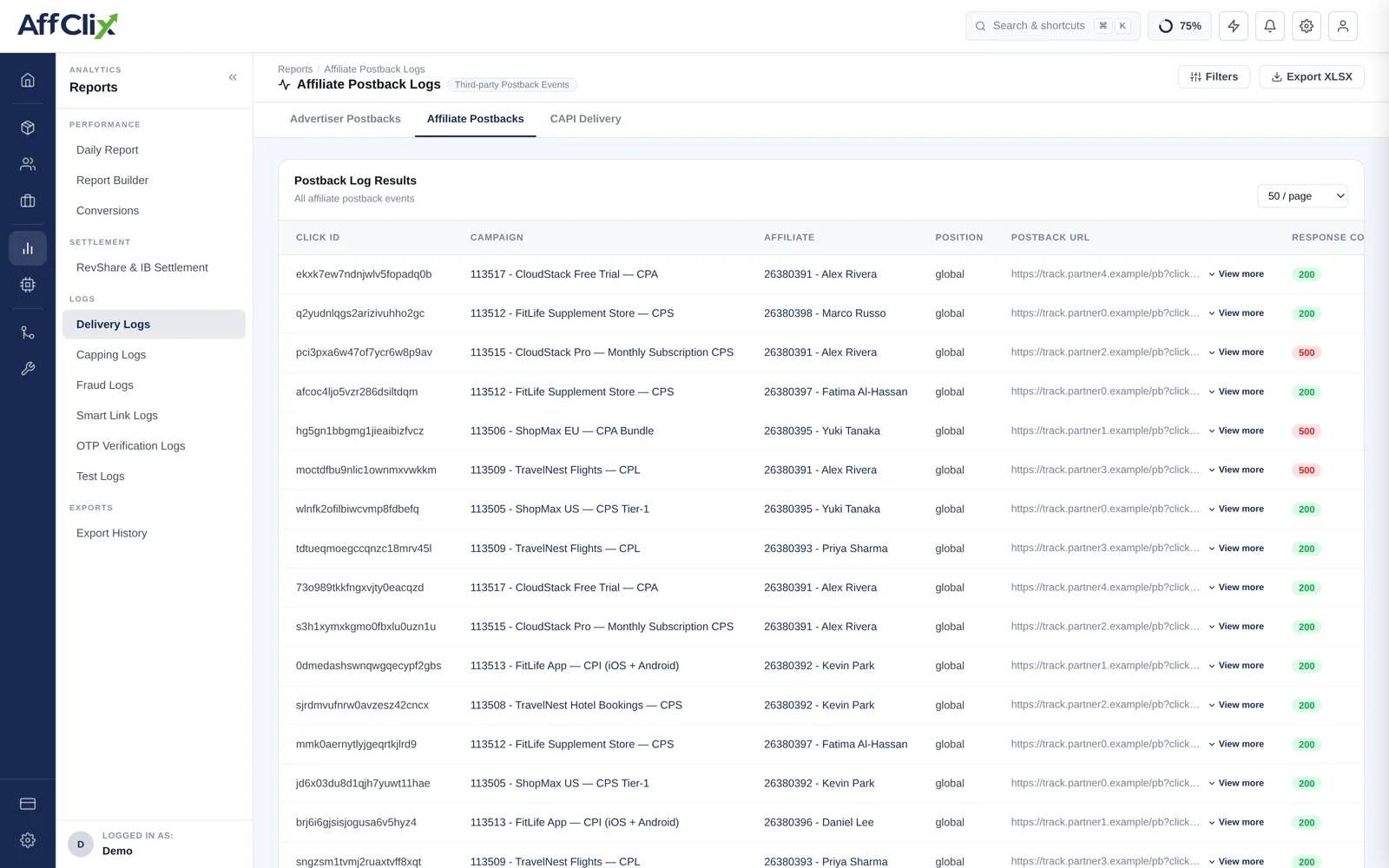Screen dimensions: 1389x868
Task: Click the 200 response badge for ekxk7ew7ndnjwlv5fopadq0b
Action: (x=1307, y=274)
